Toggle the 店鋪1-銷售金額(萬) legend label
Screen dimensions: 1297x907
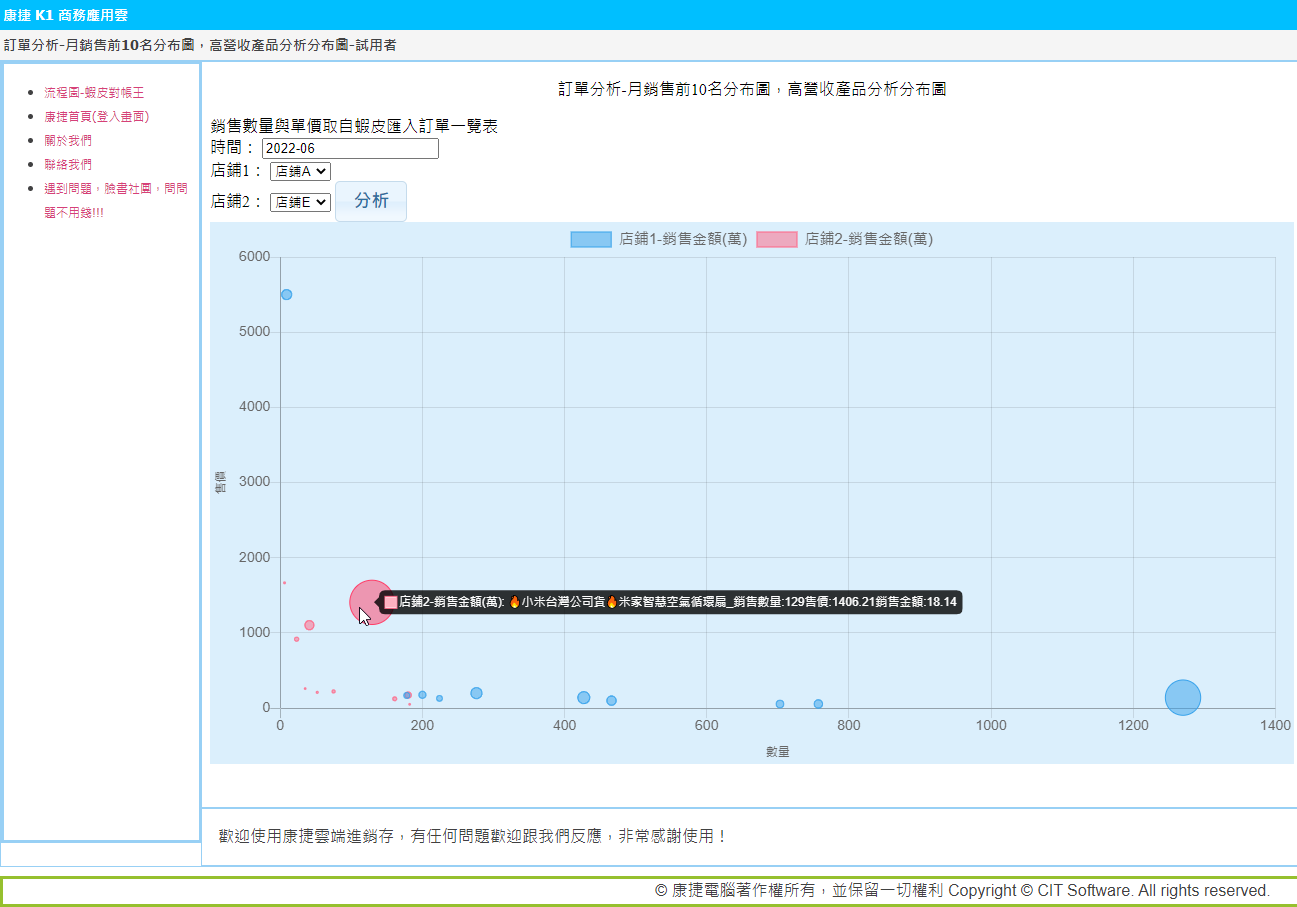[683, 240]
